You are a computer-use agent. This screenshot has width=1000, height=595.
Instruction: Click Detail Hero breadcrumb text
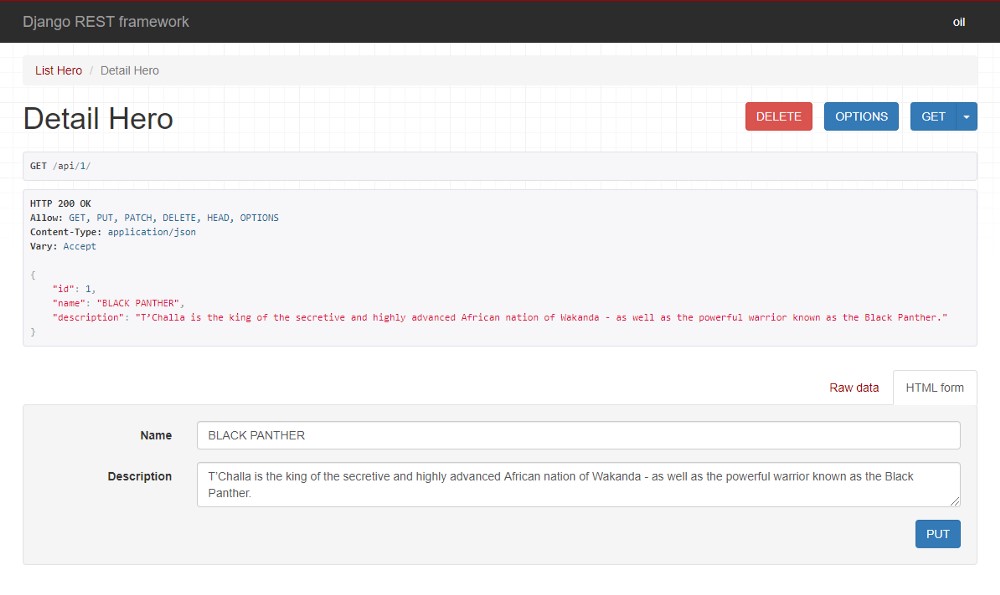[x=129, y=71]
